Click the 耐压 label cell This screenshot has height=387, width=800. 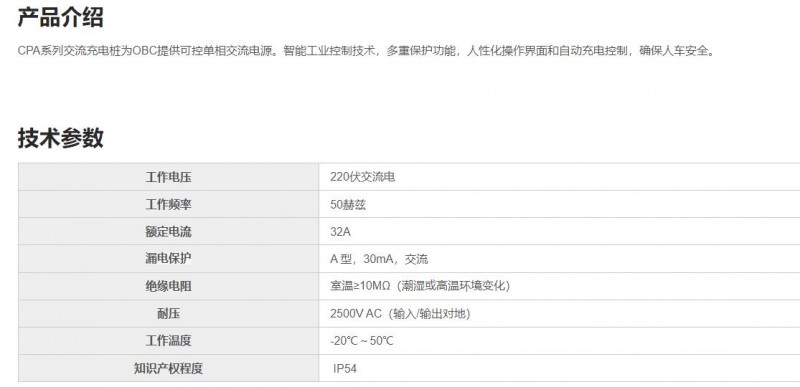pyautogui.click(x=168, y=314)
